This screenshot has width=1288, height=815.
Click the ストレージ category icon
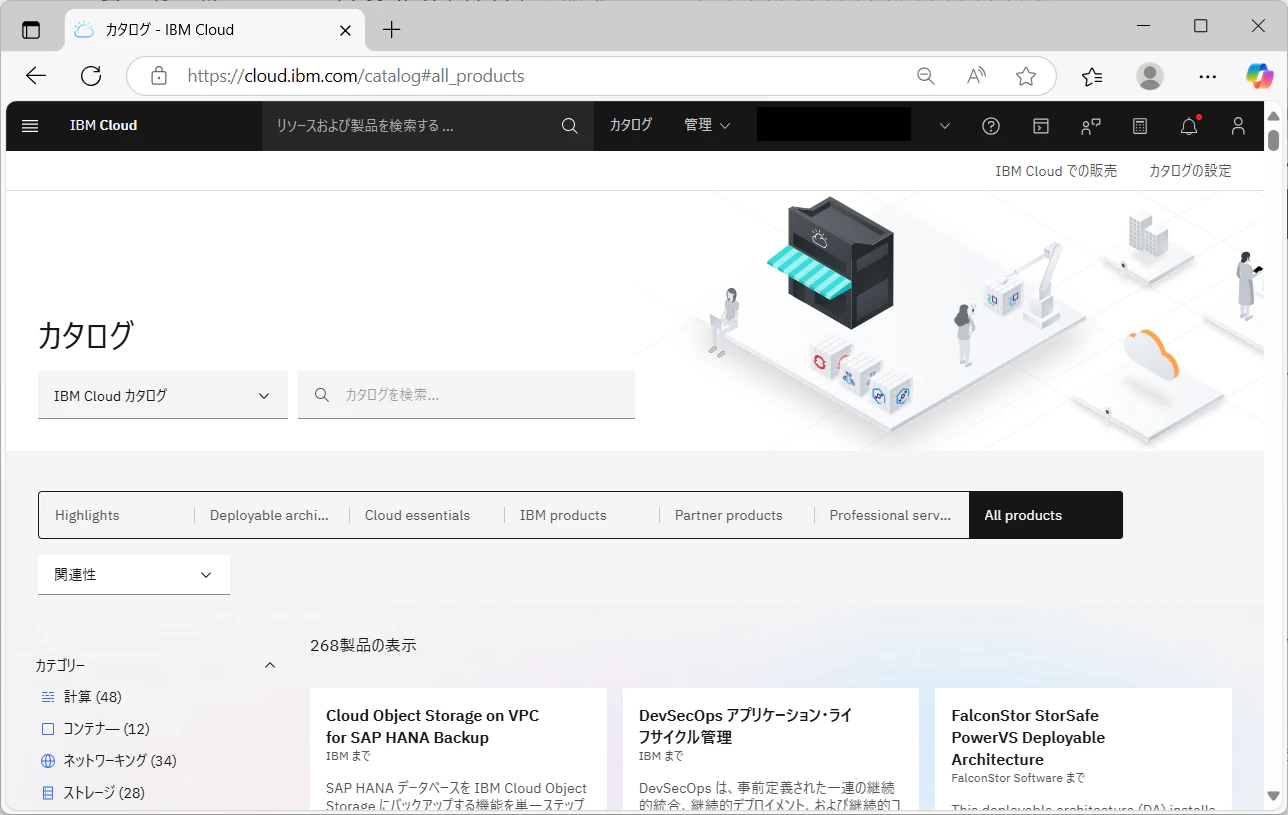click(48, 793)
